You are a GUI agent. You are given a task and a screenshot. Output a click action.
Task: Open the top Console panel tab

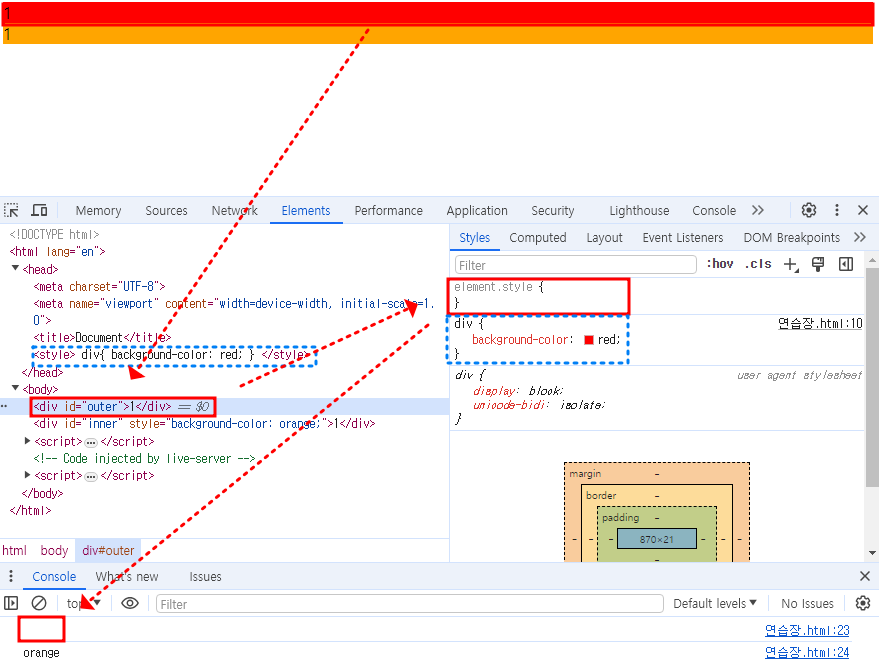(714, 211)
